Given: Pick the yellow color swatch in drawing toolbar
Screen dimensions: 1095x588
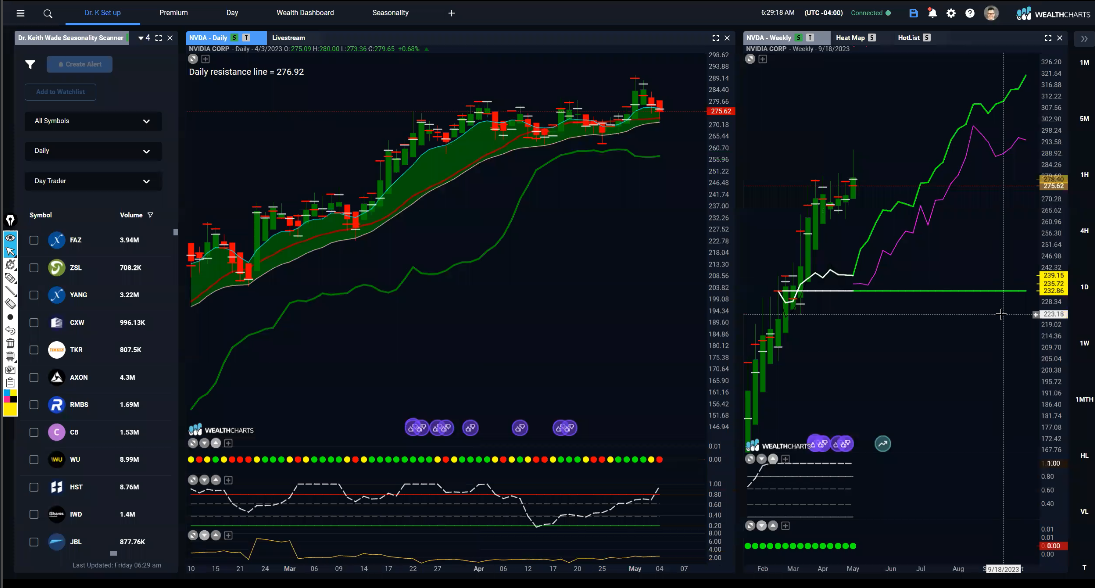Looking at the screenshot, I should pos(10,408).
